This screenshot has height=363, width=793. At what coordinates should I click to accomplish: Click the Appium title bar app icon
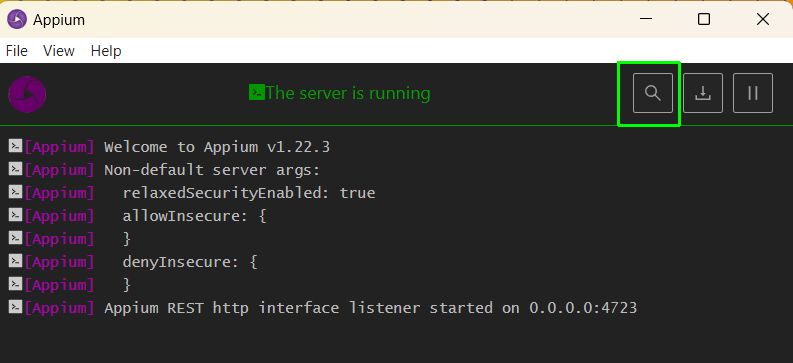[17, 20]
